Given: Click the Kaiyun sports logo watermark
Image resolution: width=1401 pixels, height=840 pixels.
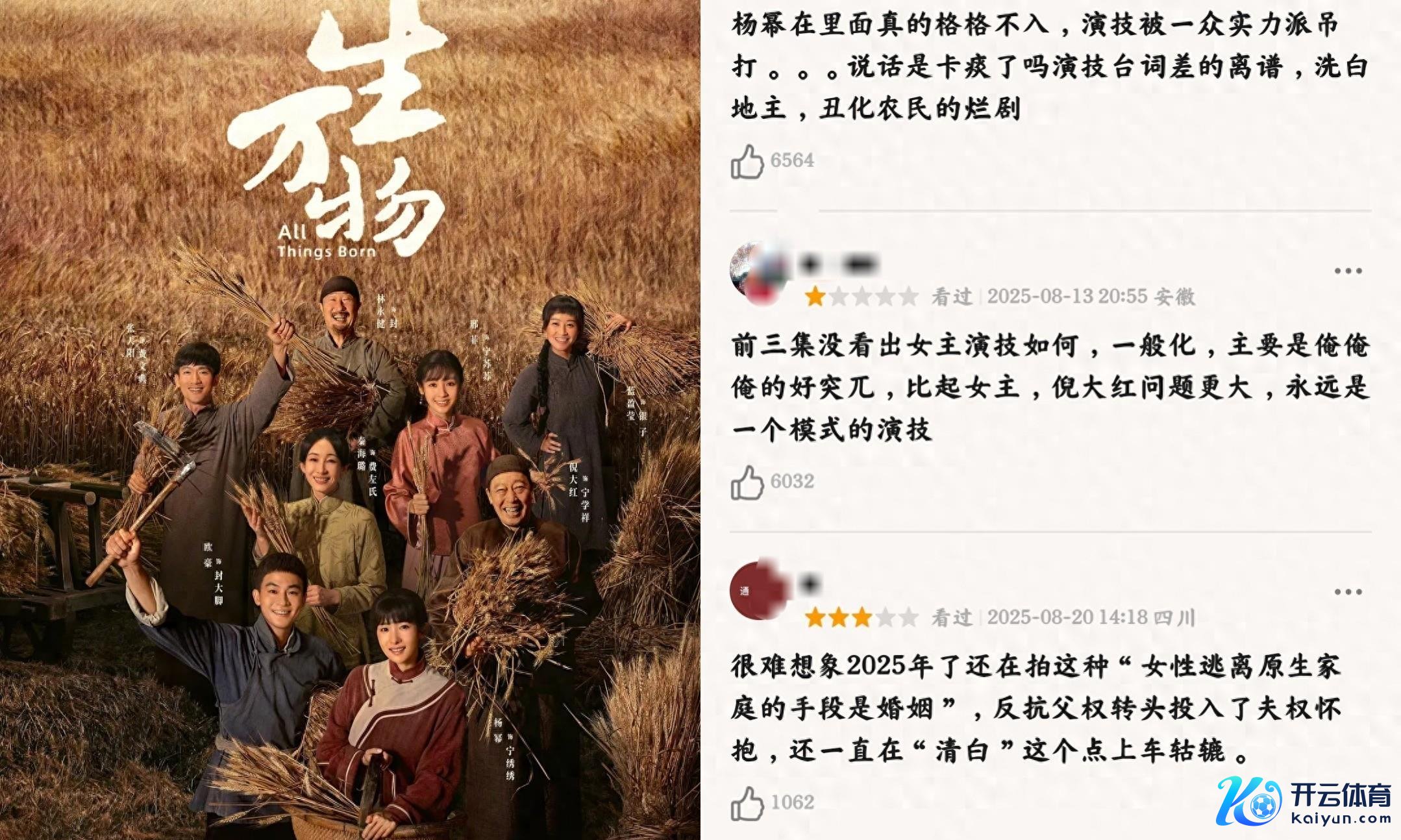Looking at the screenshot, I should [x=1304, y=801].
